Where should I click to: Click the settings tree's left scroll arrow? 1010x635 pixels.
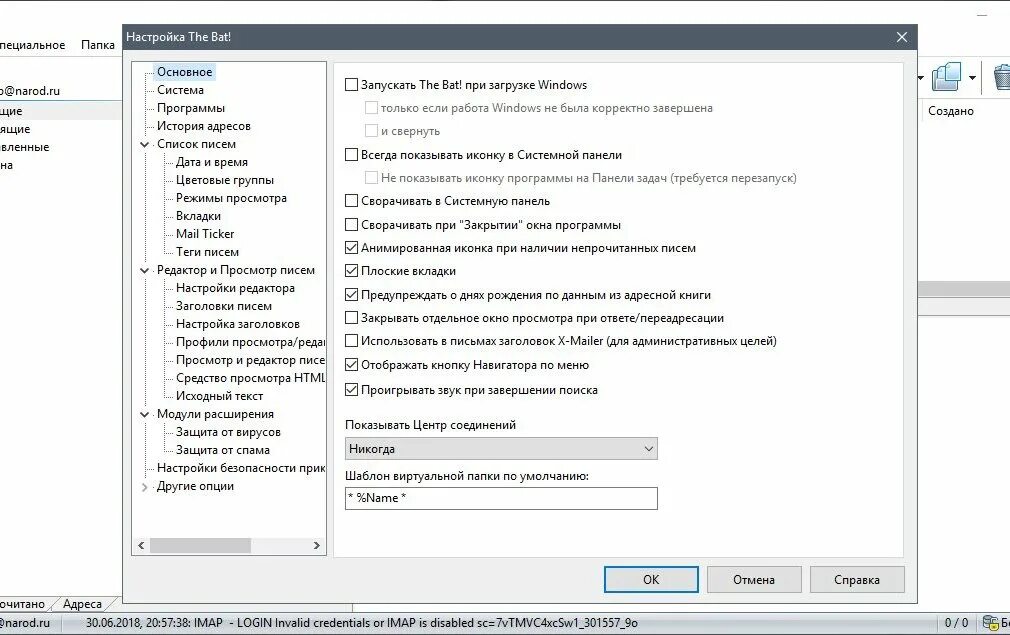(141, 545)
